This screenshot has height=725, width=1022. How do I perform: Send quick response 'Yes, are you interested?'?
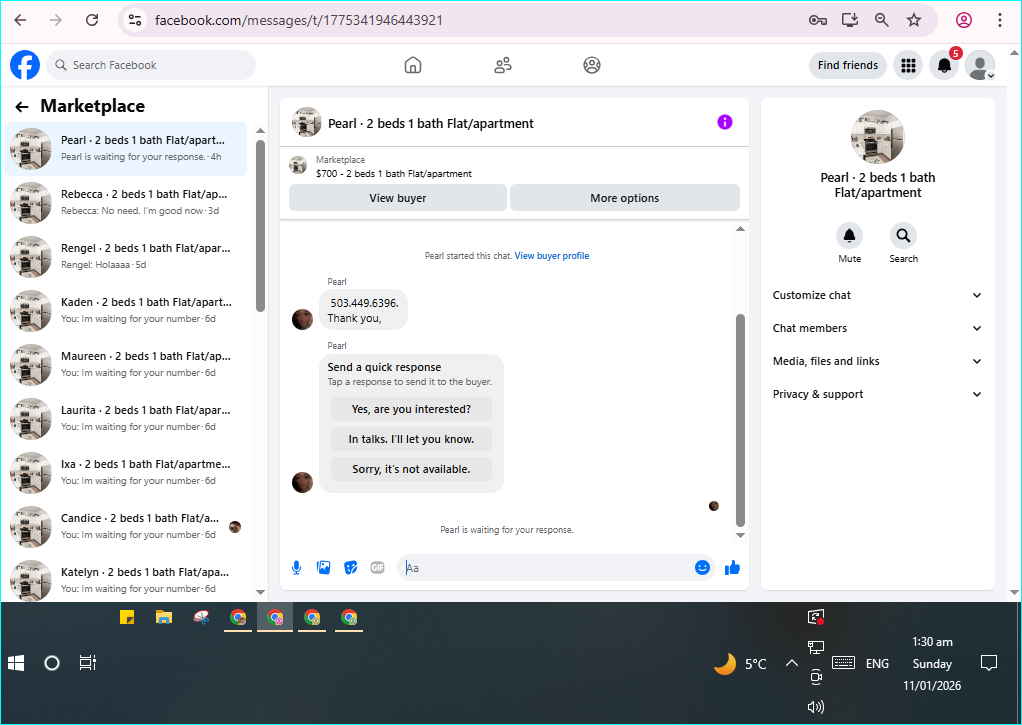coord(411,409)
